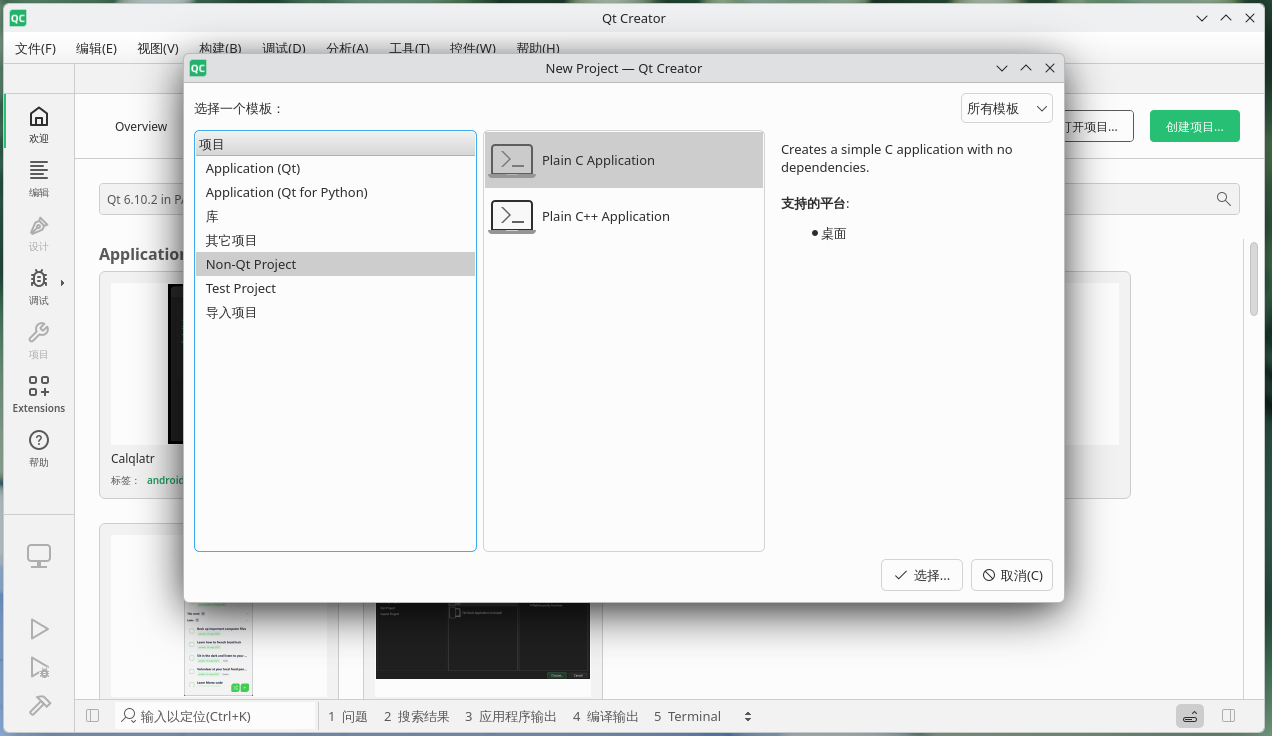Image resolution: width=1272 pixels, height=736 pixels.
Task: Open Projects (项目) mode in sidebar
Action: (38, 340)
